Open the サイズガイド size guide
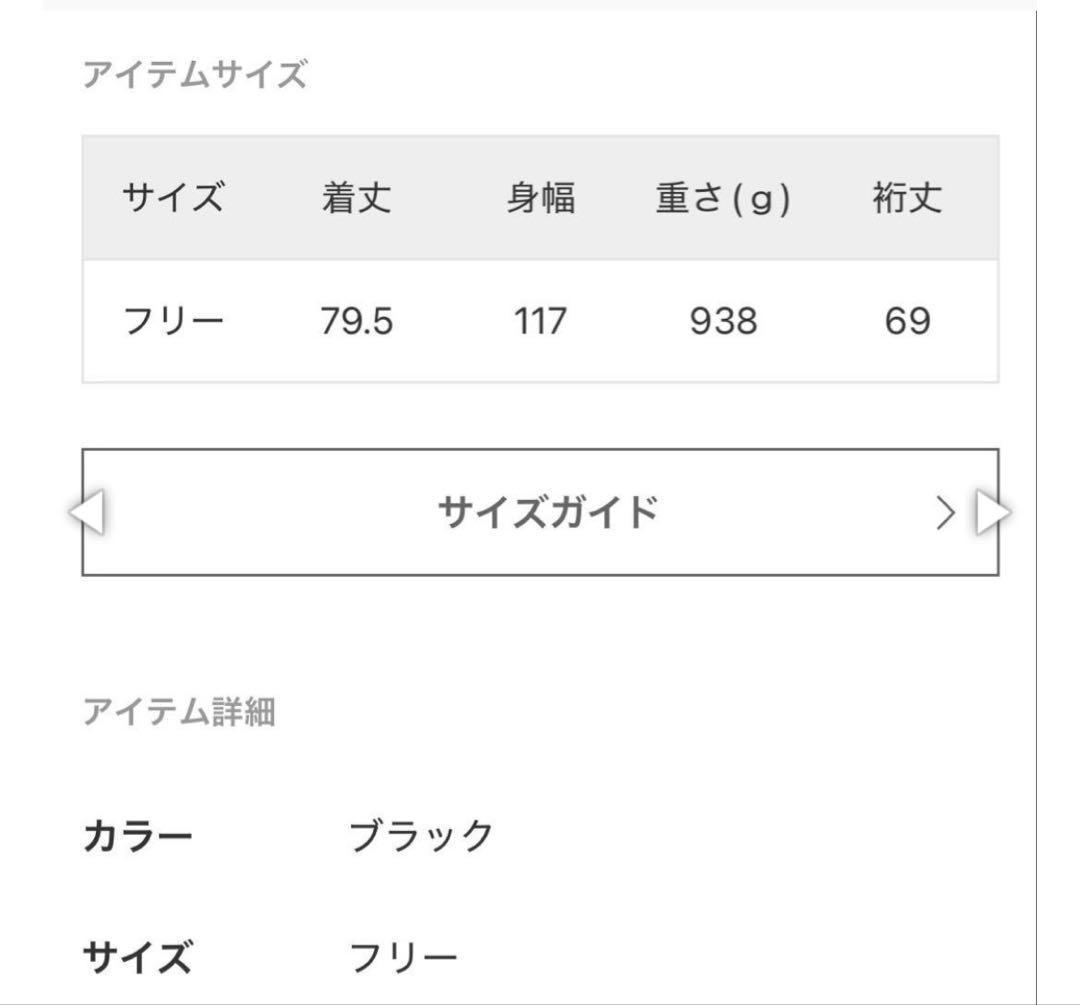 click(547, 513)
